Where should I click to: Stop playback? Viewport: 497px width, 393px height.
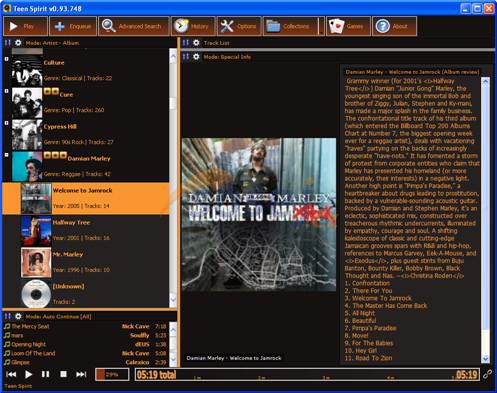(x=63, y=374)
